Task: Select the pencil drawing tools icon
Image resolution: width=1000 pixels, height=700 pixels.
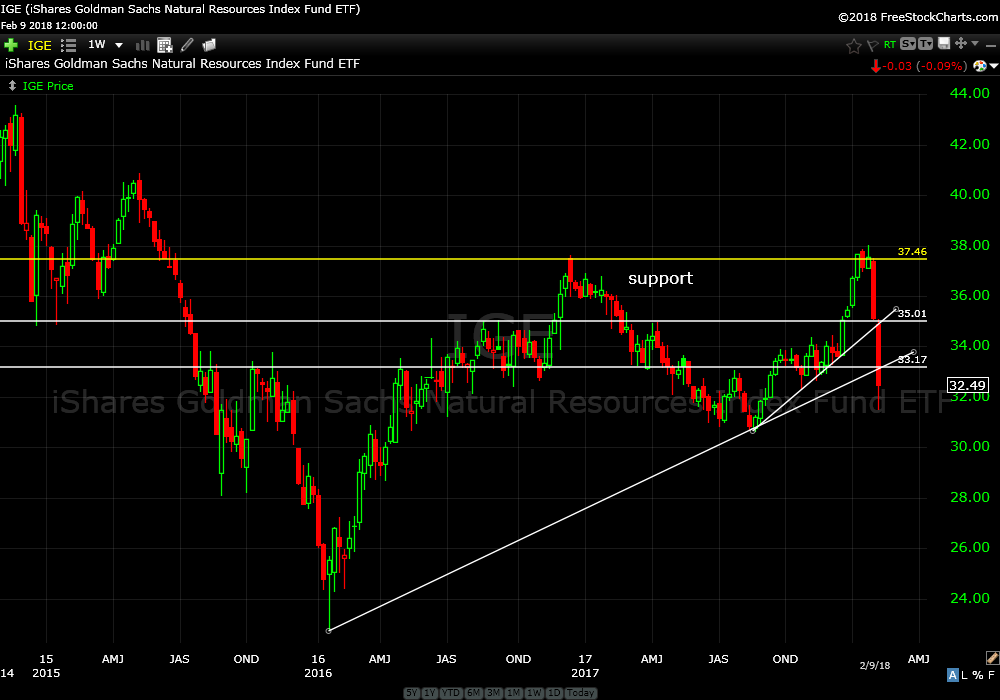Action: 187,45
